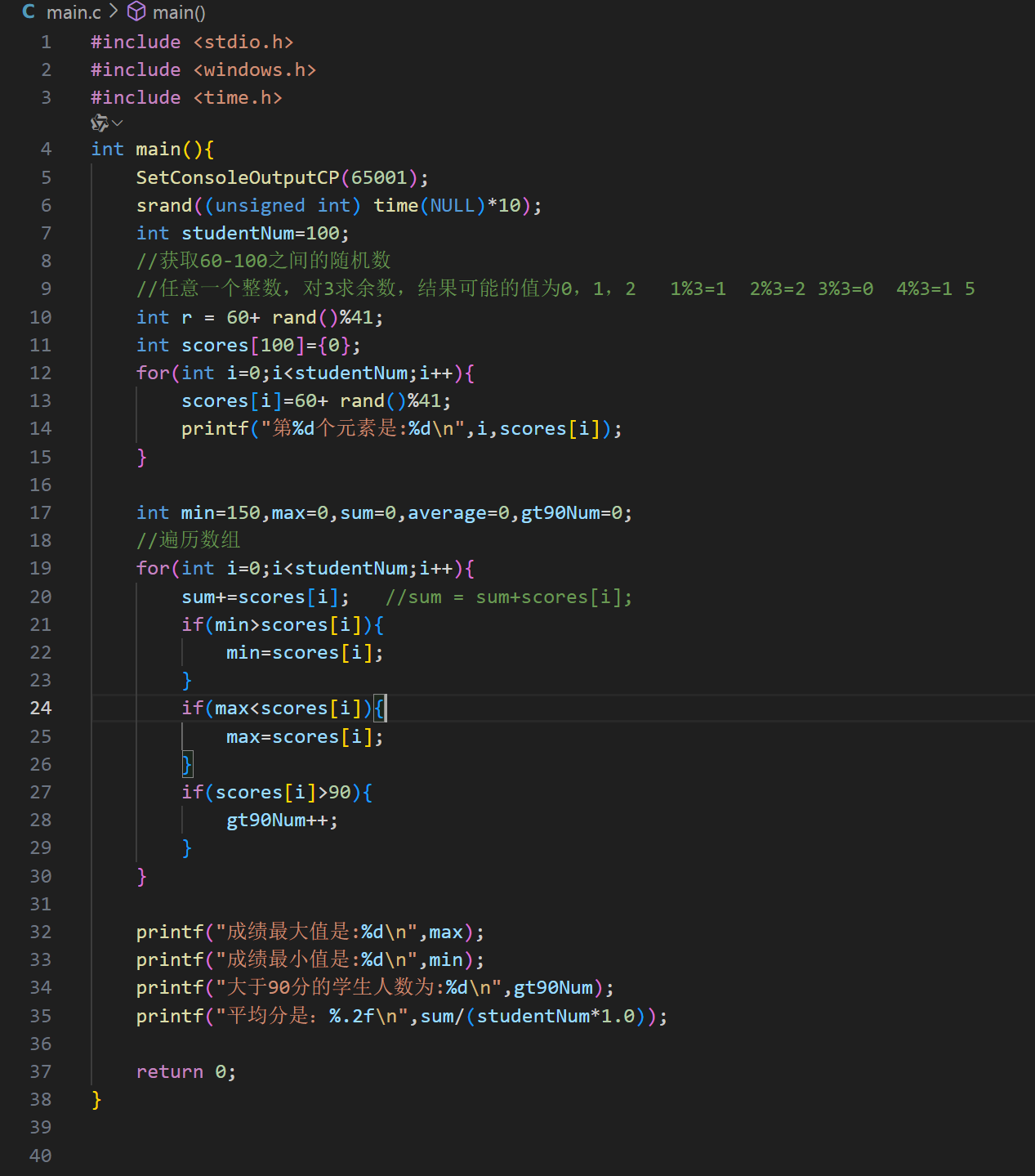This screenshot has height=1176, width=1035.
Task: Click the windows.h include path
Action: click(255, 69)
